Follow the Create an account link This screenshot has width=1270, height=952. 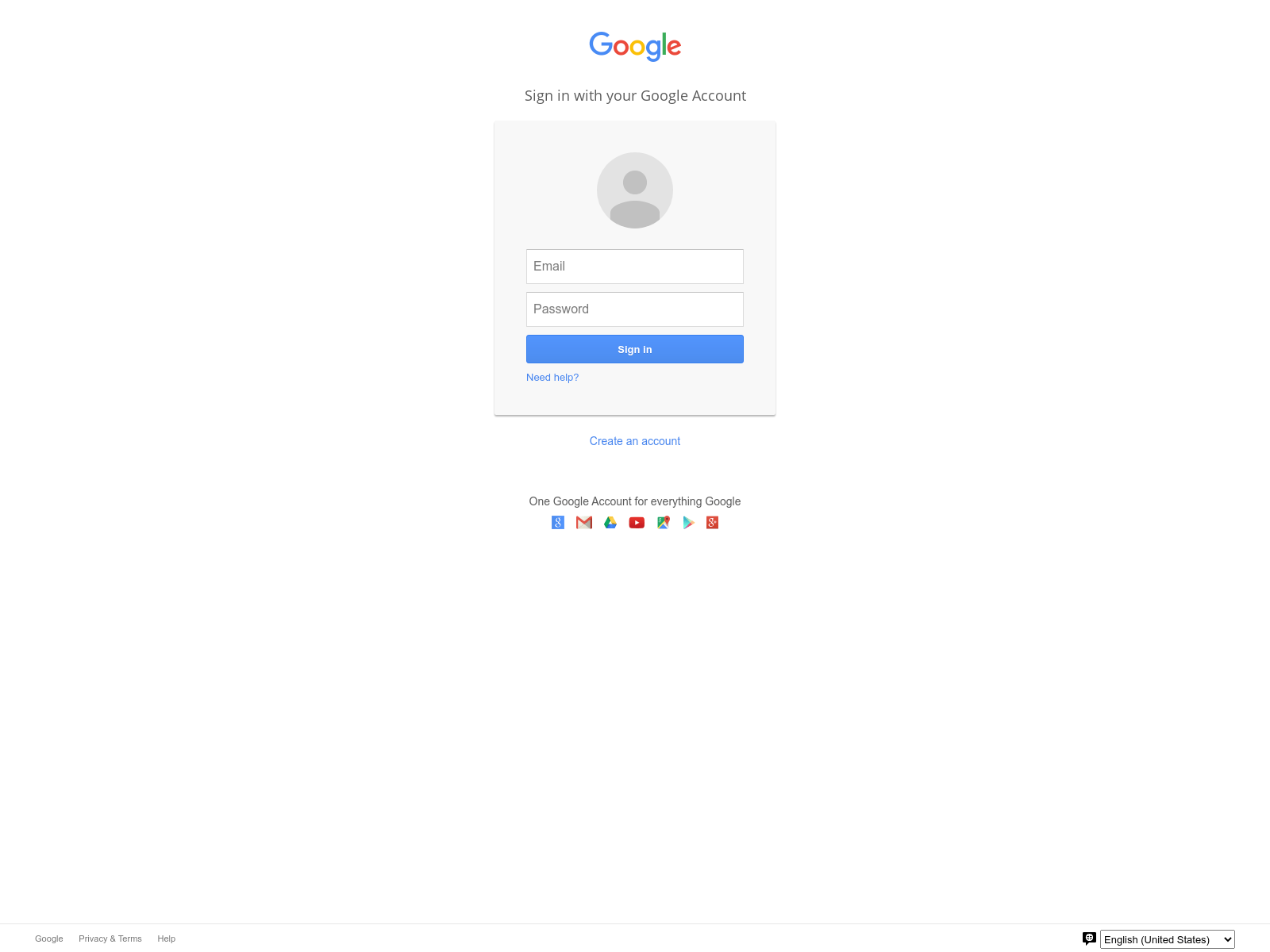[x=635, y=441]
